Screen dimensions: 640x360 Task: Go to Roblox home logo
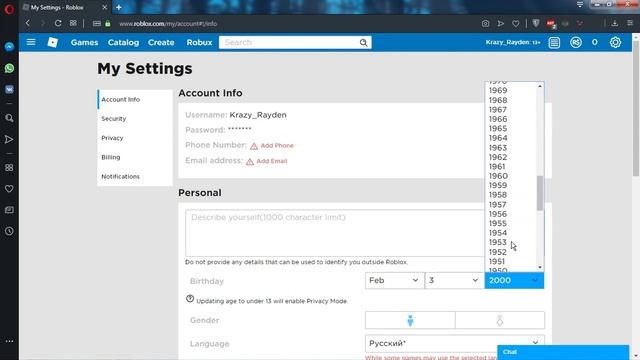(x=53, y=42)
